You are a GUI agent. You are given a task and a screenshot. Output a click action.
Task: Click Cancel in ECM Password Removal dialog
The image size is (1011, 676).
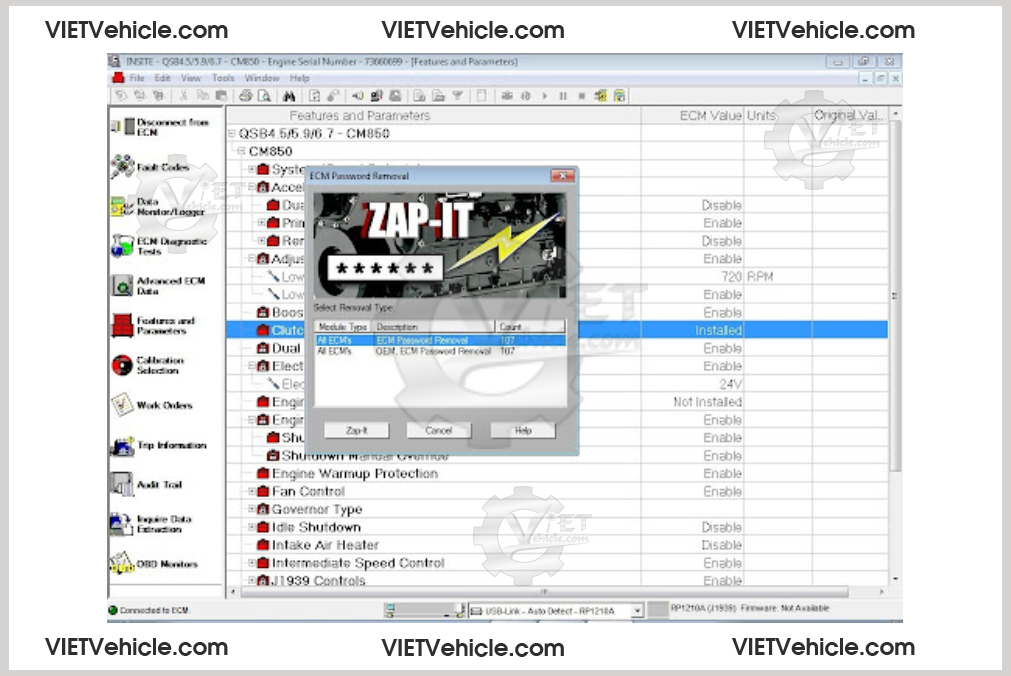(439, 430)
